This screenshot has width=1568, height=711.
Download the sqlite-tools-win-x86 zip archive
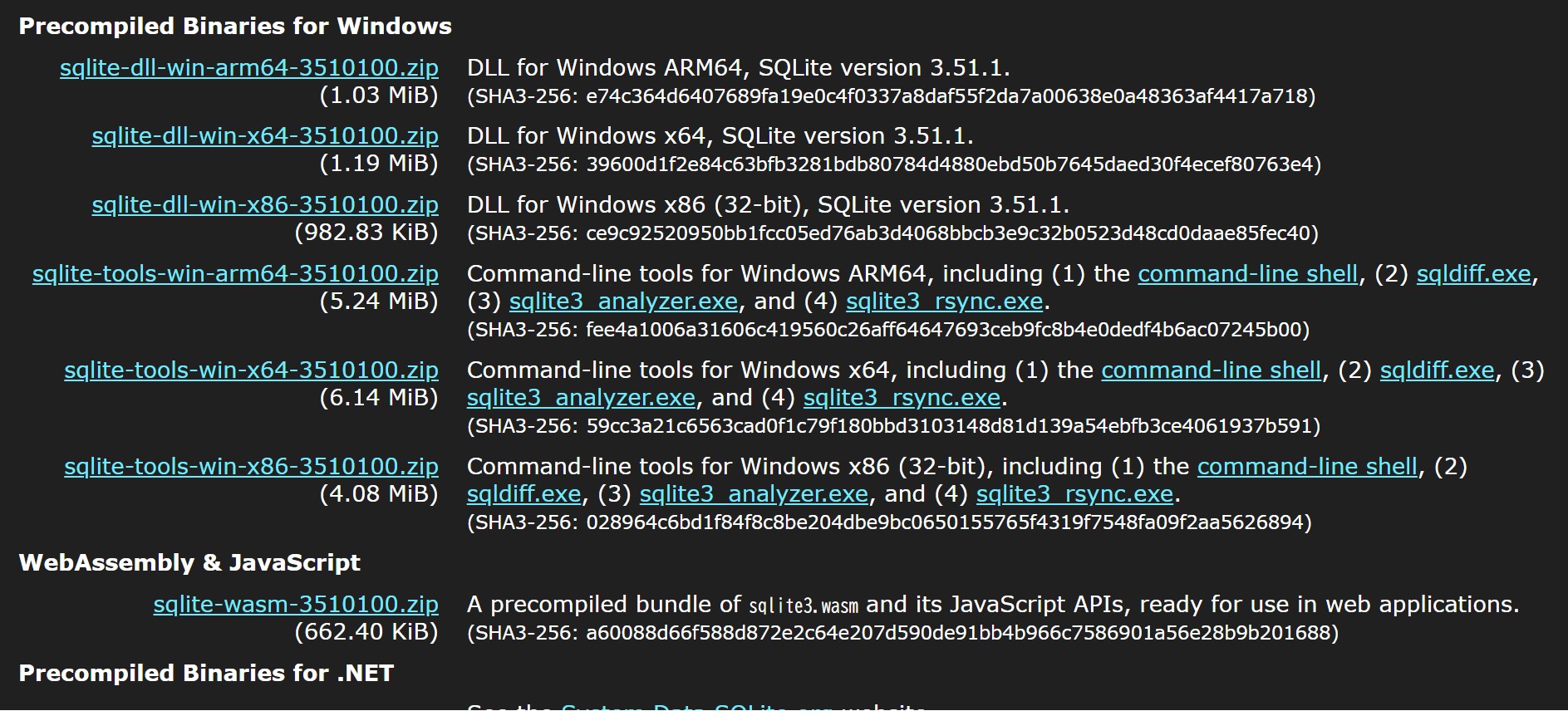pos(252,466)
